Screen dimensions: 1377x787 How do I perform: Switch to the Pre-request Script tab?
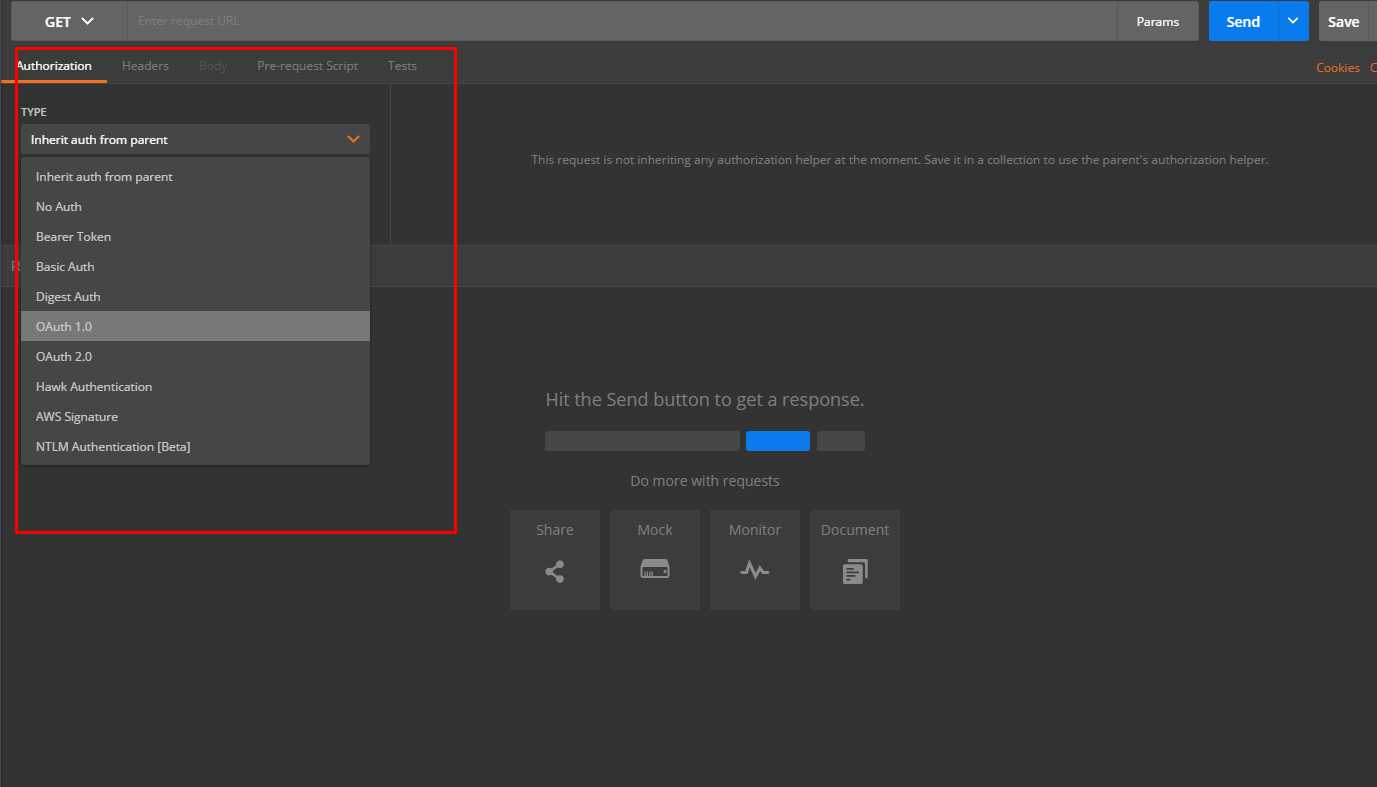click(307, 65)
